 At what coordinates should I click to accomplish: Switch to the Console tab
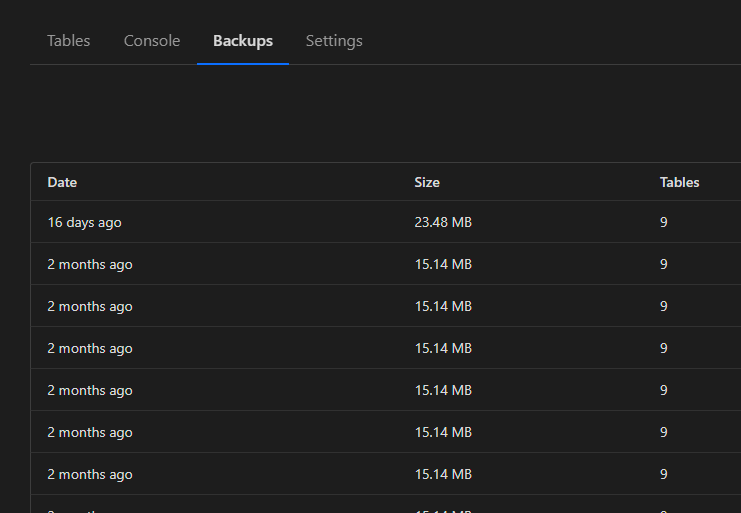coord(152,41)
